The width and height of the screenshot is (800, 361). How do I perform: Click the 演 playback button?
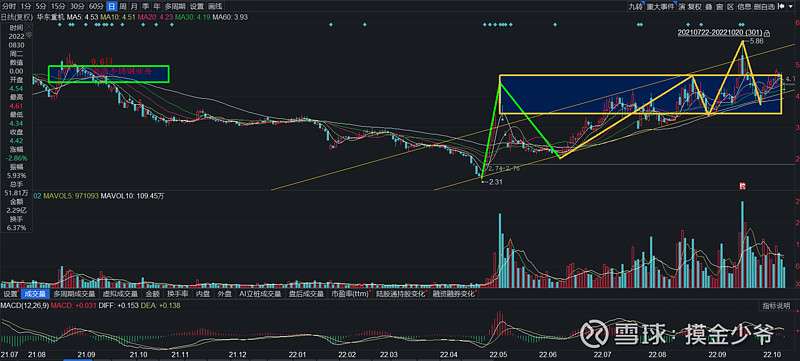(681, 7)
